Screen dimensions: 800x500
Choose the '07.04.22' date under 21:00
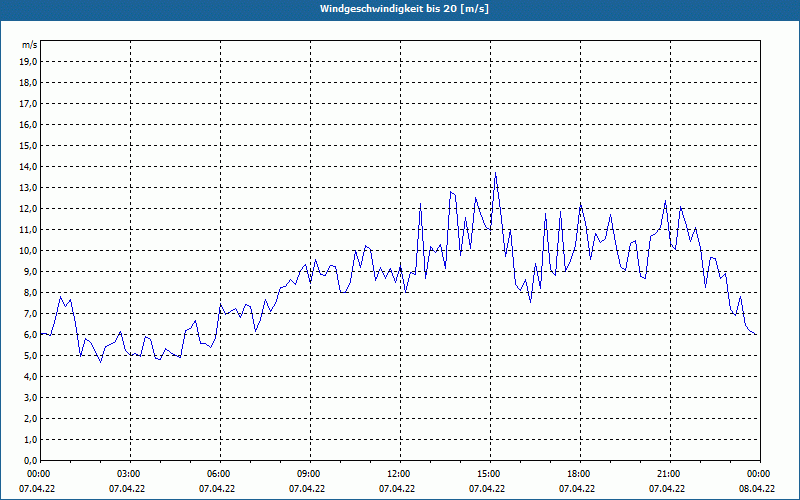coord(667,489)
